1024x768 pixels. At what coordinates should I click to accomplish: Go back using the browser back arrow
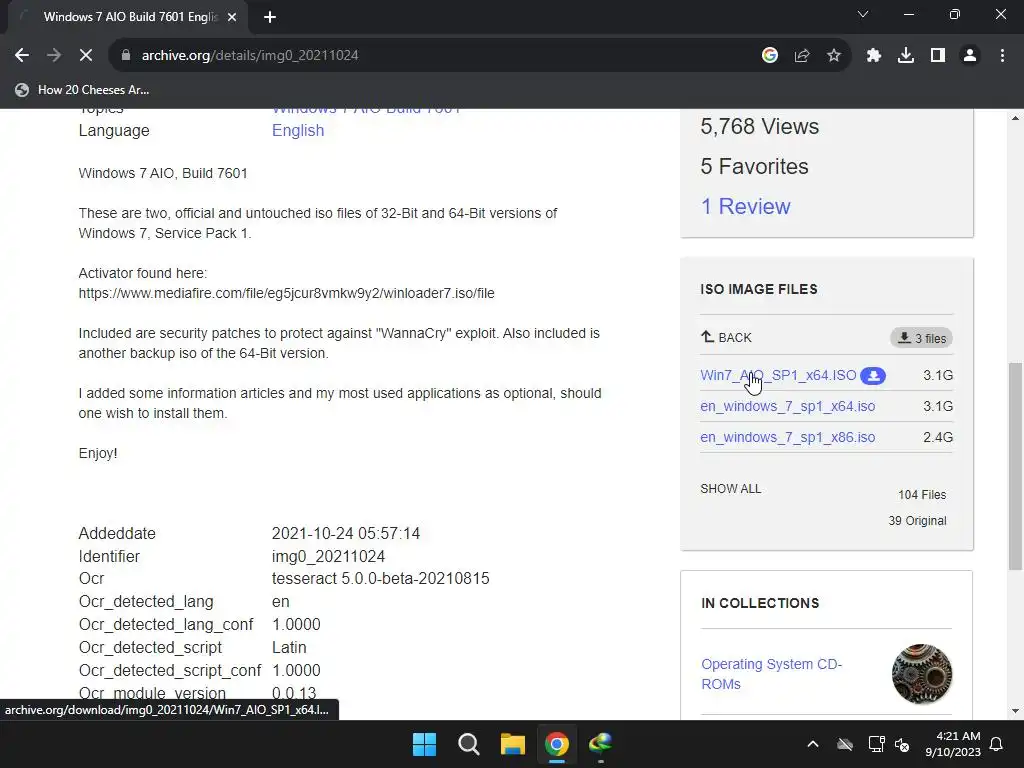click(x=22, y=56)
